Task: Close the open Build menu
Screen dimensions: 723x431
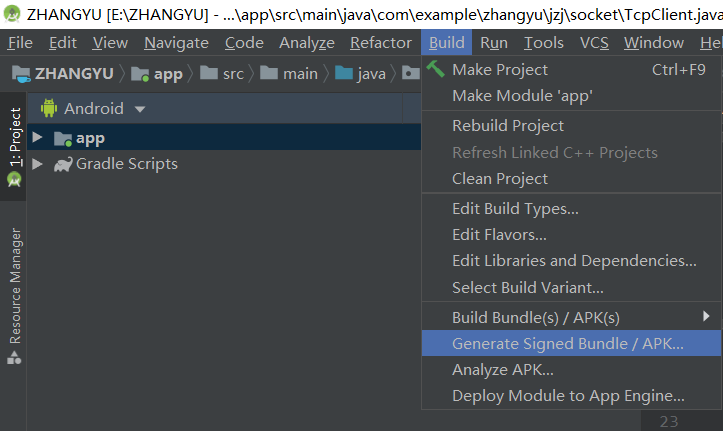Action: (x=446, y=43)
